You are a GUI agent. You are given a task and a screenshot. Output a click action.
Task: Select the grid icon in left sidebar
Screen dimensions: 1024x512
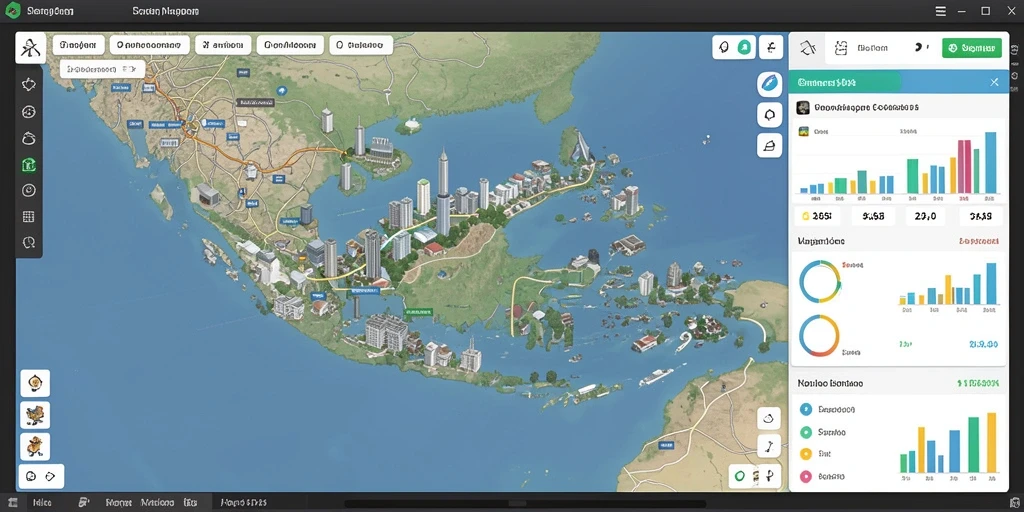click(29, 217)
